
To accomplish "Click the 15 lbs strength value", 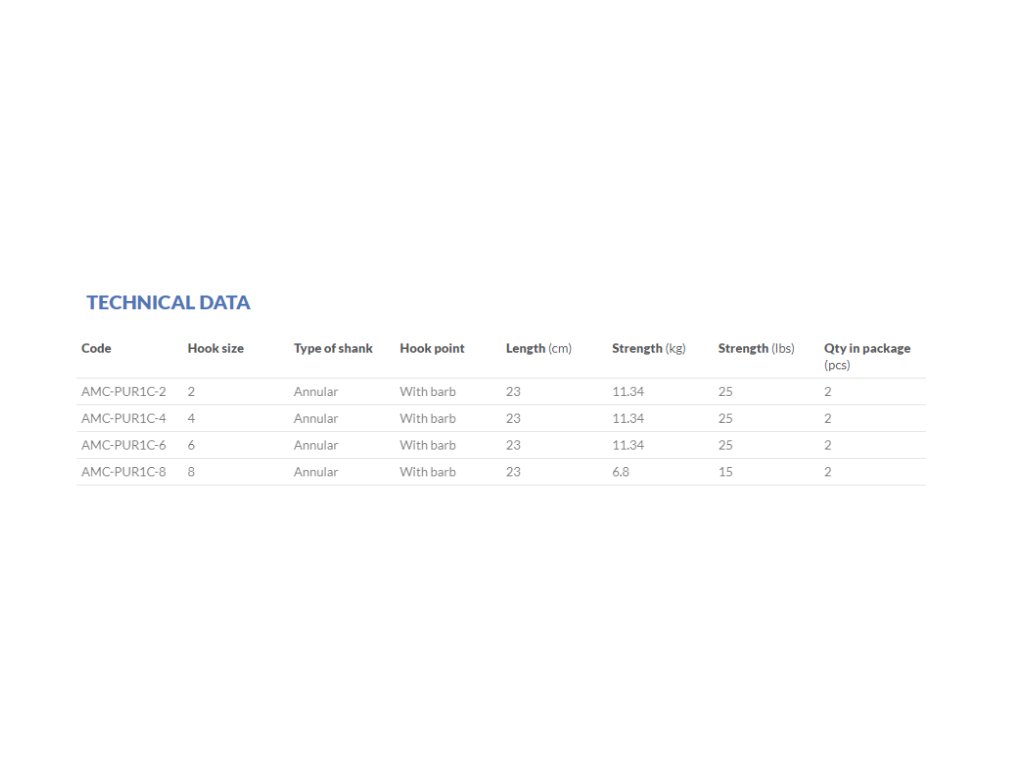I will (725, 471).
